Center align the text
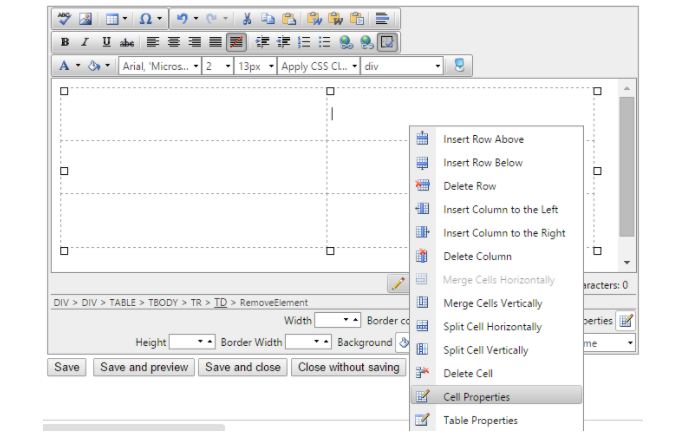 [x=174, y=42]
